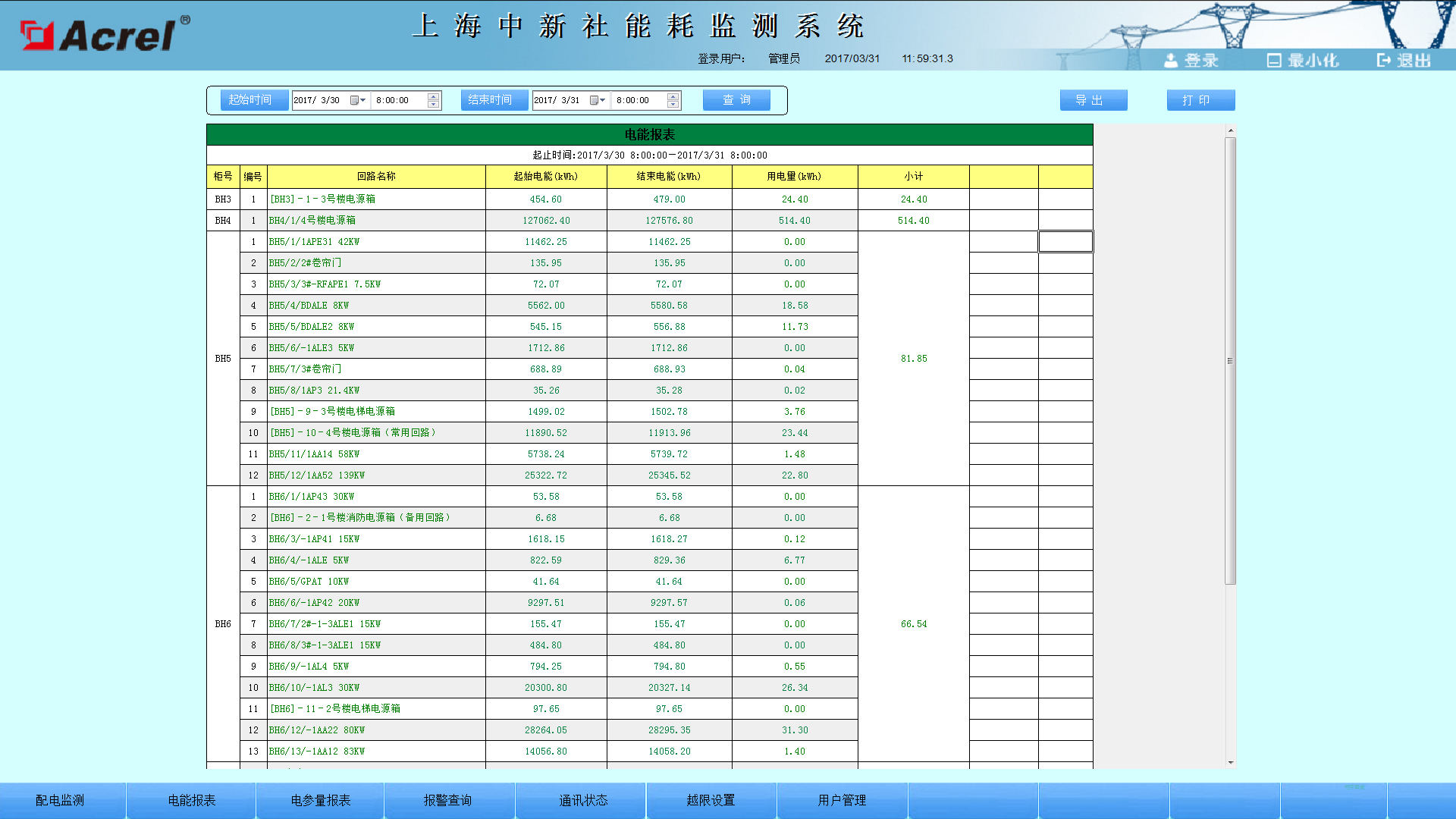Open start date calendar dropdown

point(358,100)
